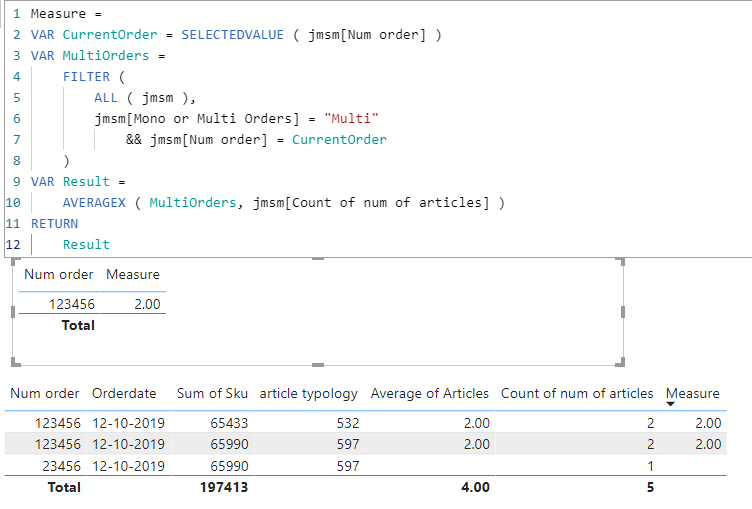Click Count of articles total 5
Image resolution: width=752 pixels, height=509 pixels.
(x=650, y=487)
